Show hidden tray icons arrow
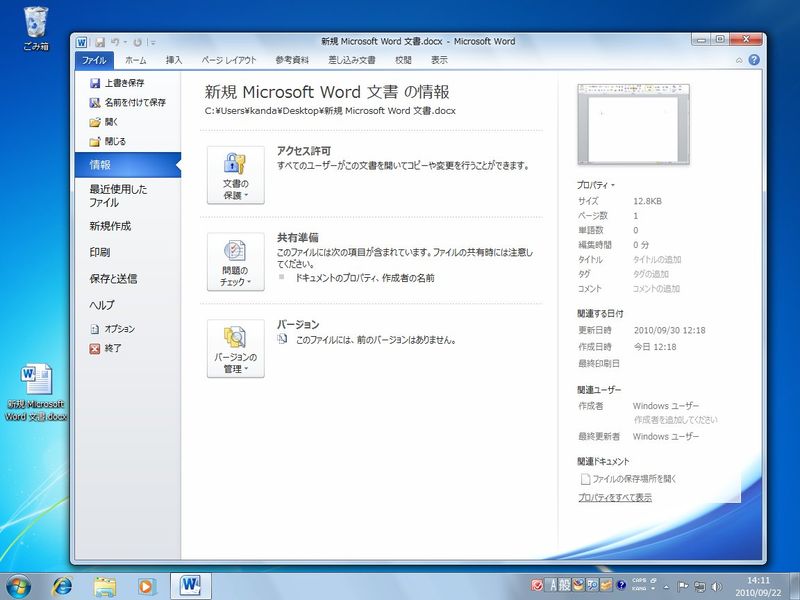Image resolution: width=800 pixels, height=600 pixels. tap(666, 586)
